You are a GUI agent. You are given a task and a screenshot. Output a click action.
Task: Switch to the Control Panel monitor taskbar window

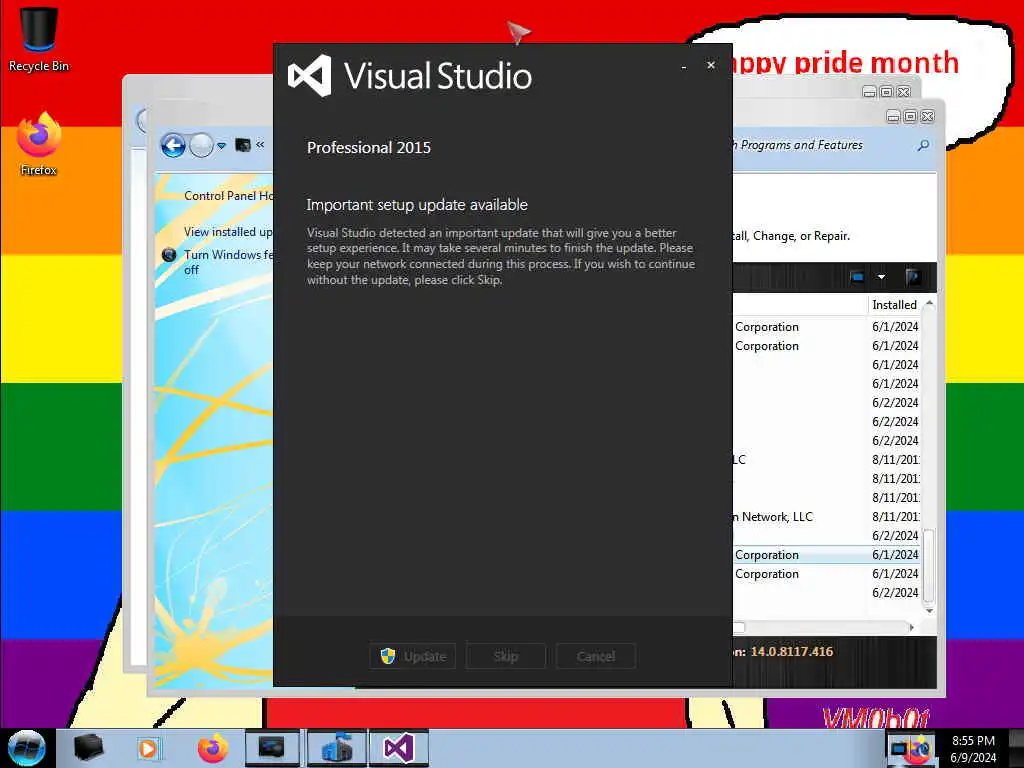272,748
